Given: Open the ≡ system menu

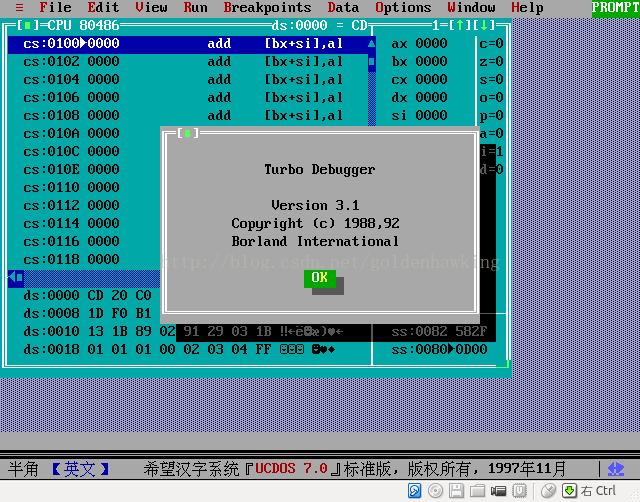Looking at the screenshot, I should [x=19, y=8].
